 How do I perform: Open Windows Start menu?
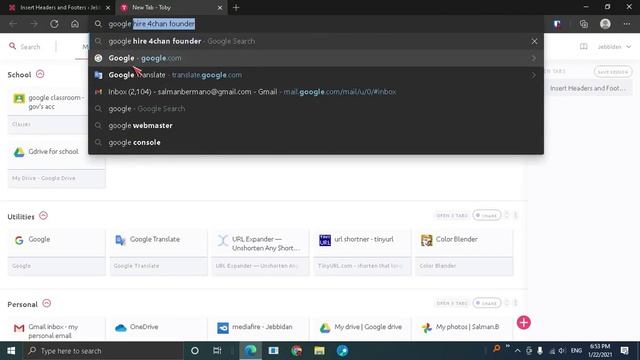pyautogui.click(x=11, y=351)
